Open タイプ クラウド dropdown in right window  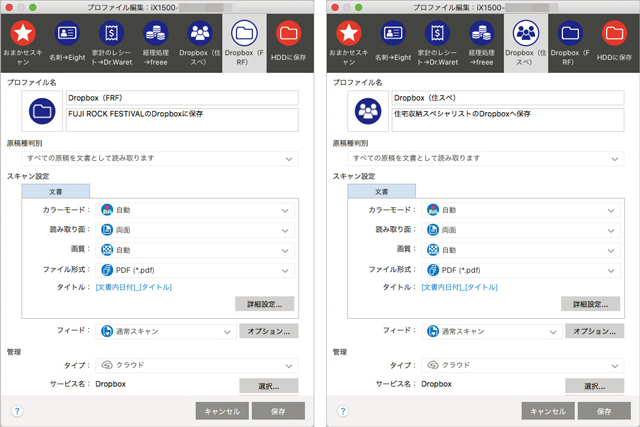point(523,365)
